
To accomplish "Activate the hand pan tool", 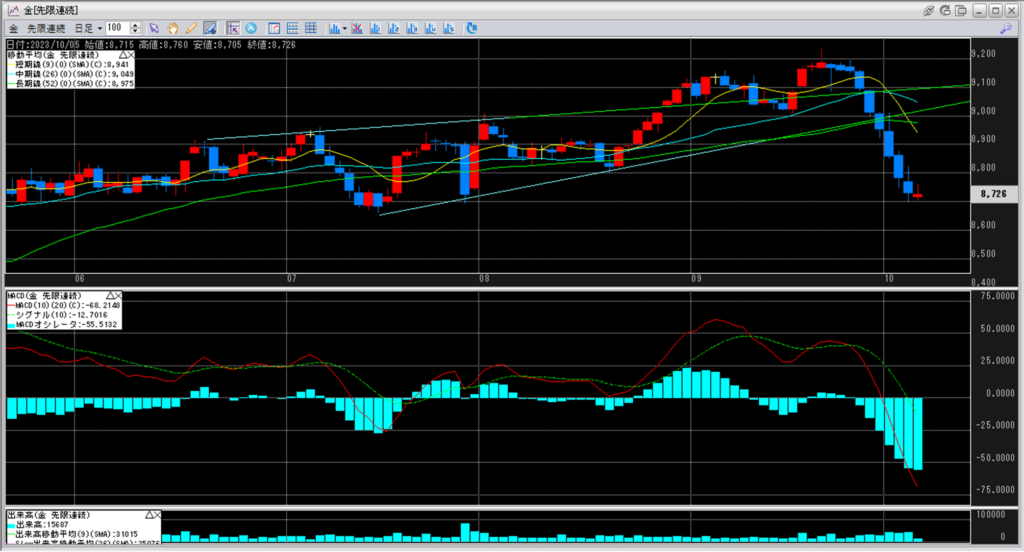I will pos(174,28).
